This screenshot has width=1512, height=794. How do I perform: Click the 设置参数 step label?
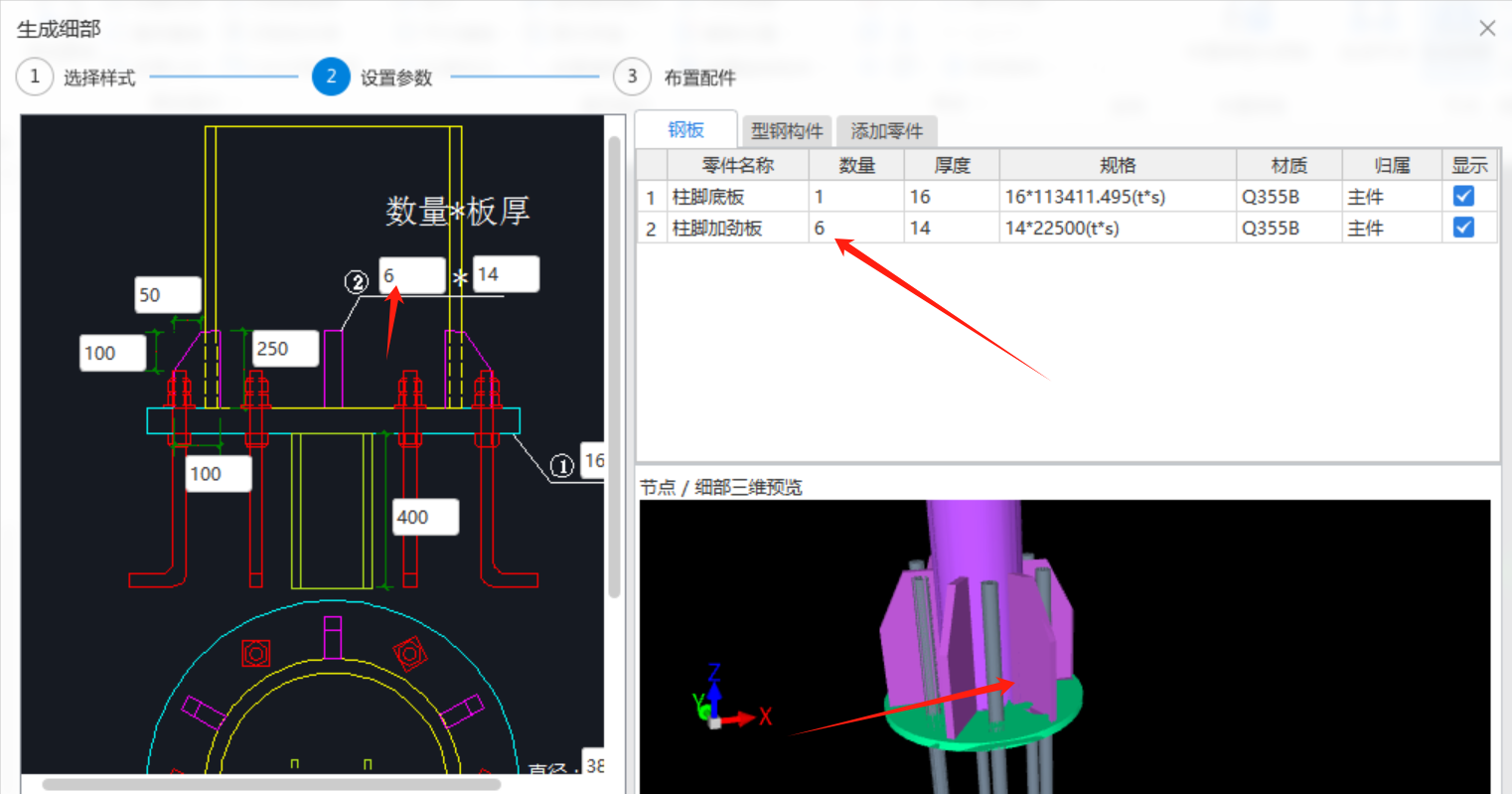pyautogui.click(x=396, y=78)
